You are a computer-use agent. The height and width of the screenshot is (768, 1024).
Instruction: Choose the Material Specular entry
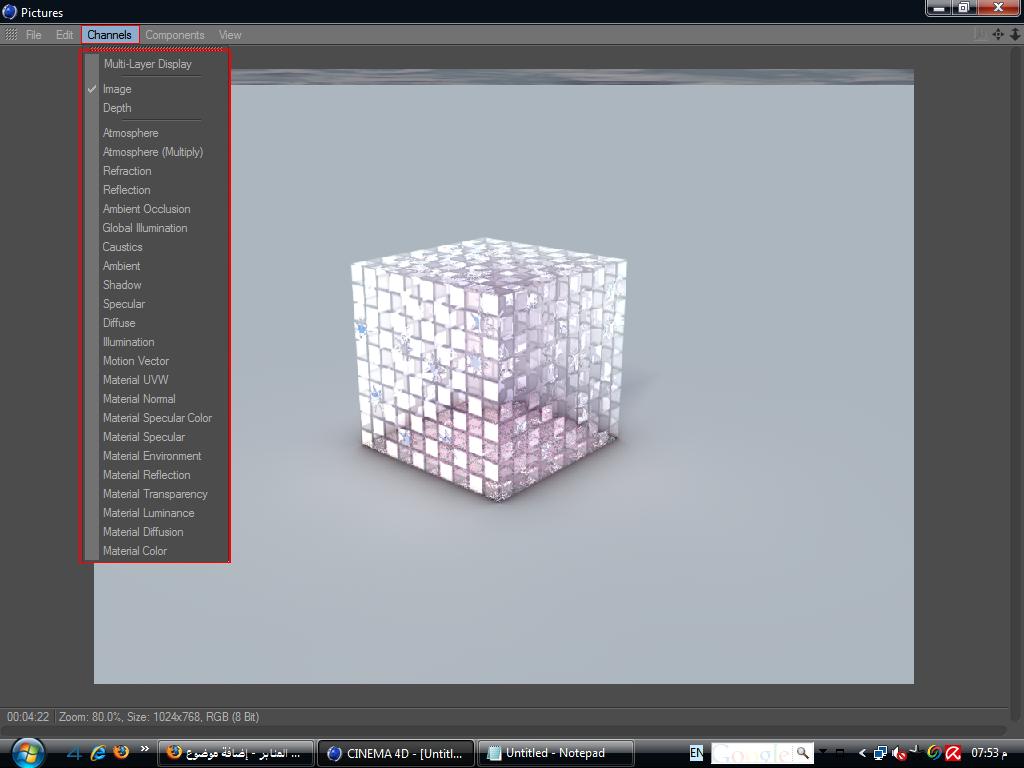coord(157,436)
